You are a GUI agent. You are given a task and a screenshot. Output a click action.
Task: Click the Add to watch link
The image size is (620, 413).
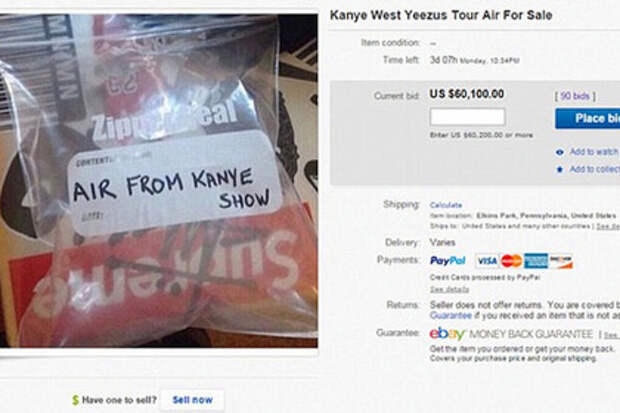(594, 152)
